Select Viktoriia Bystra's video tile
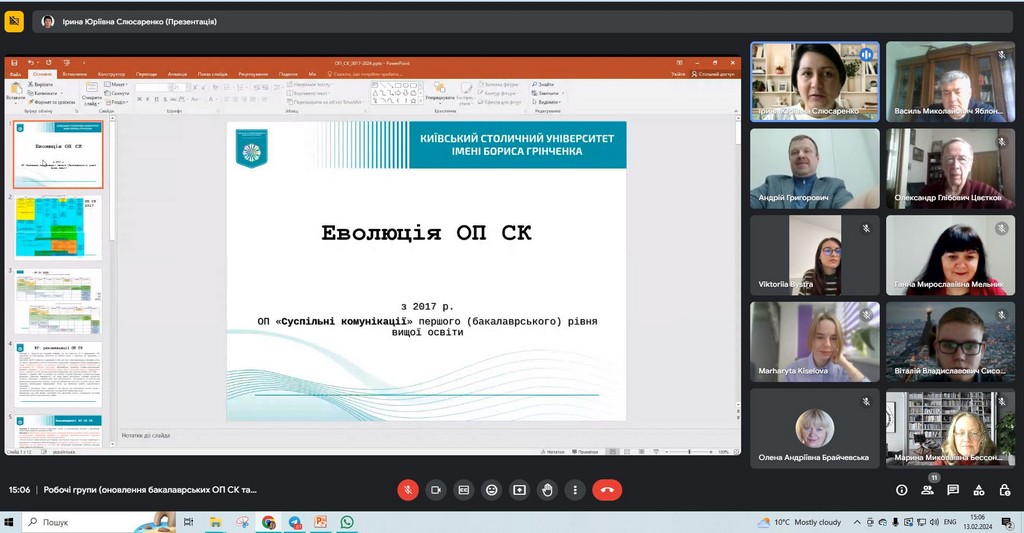1024x533 pixels. [x=815, y=255]
